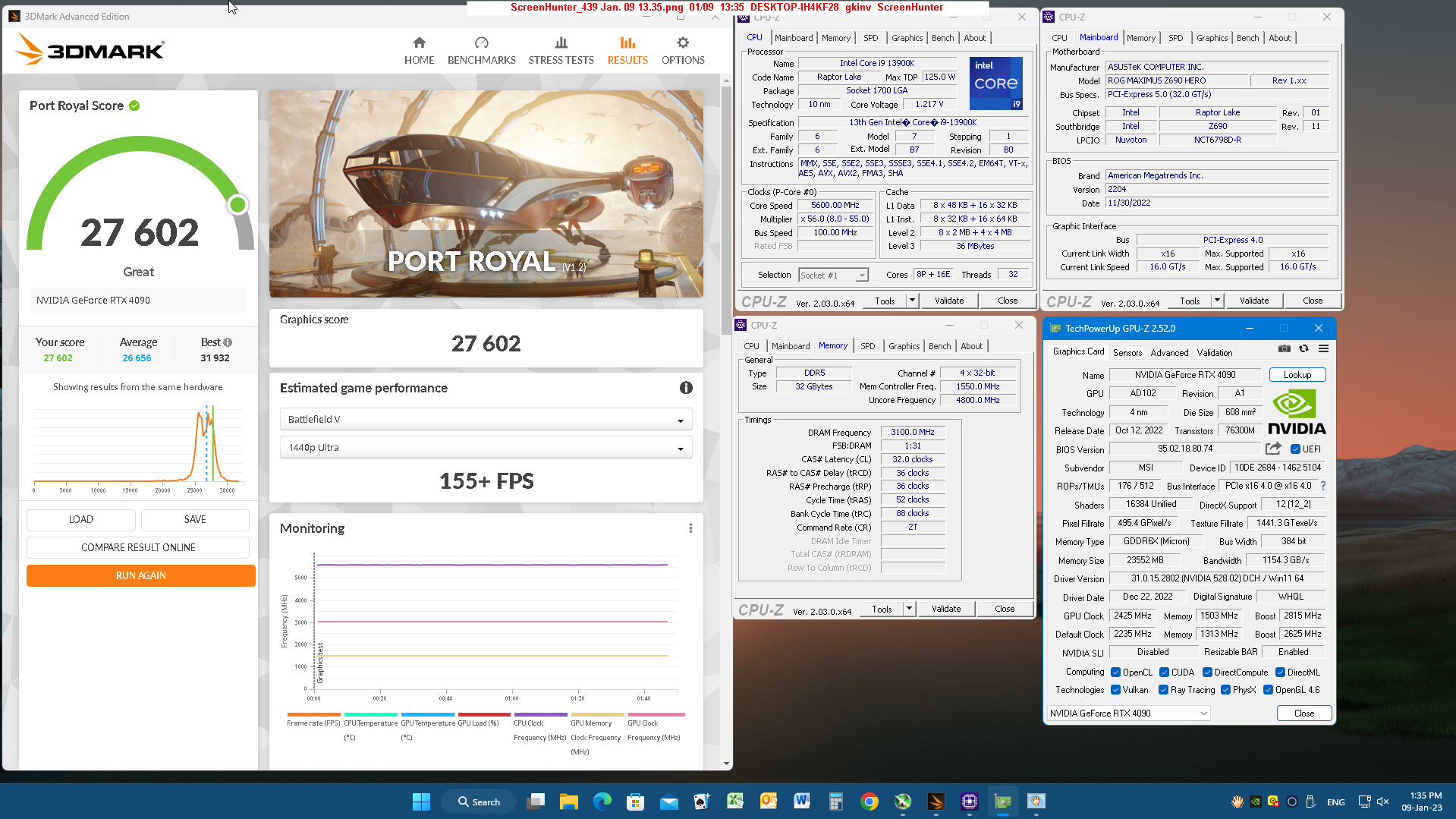Expand Tools dropdown arrow in CPU-Z Memory window
Viewport: 1456px width, 819px height.
pos(909,609)
